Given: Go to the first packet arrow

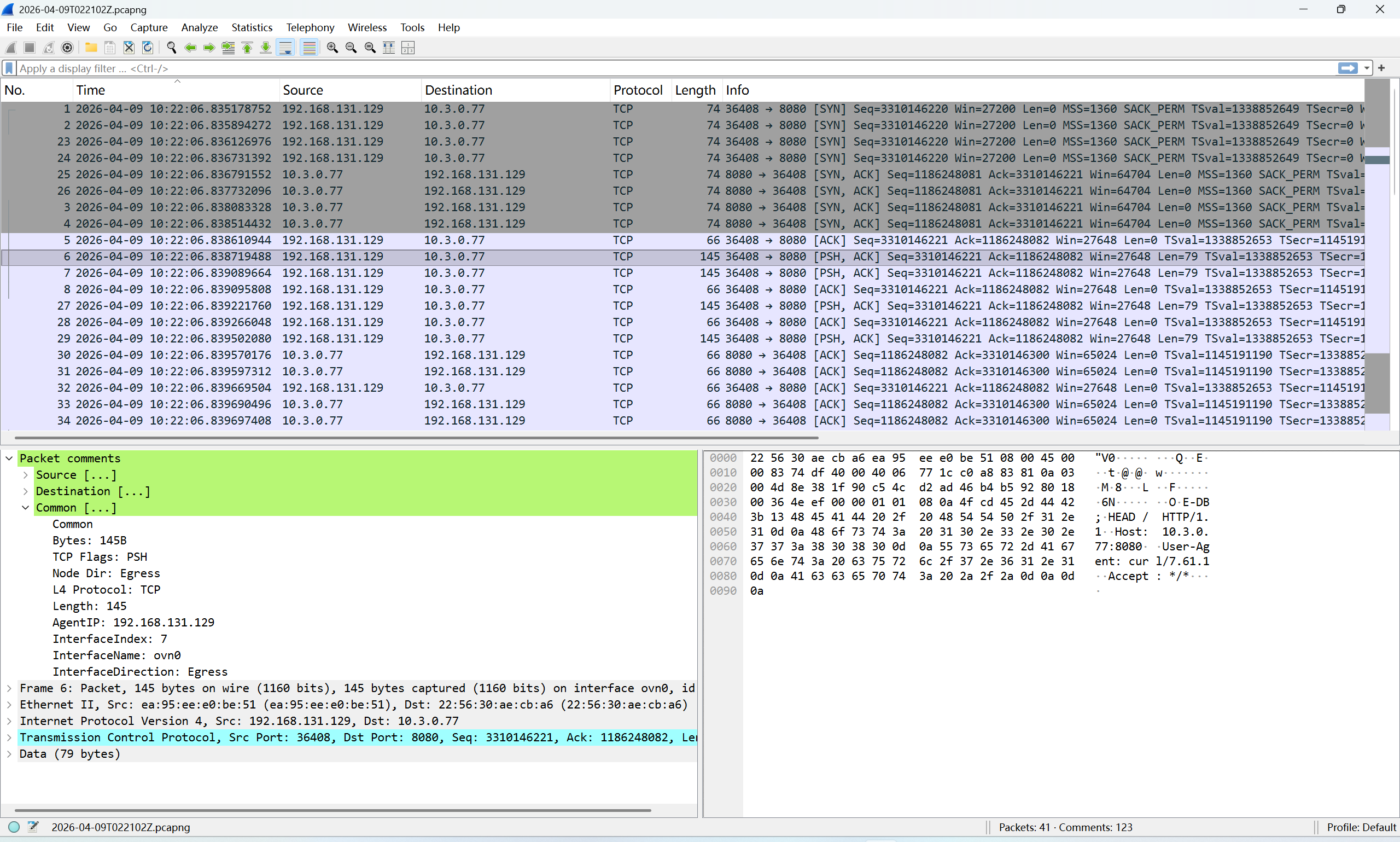Looking at the screenshot, I should [x=247, y=48].
